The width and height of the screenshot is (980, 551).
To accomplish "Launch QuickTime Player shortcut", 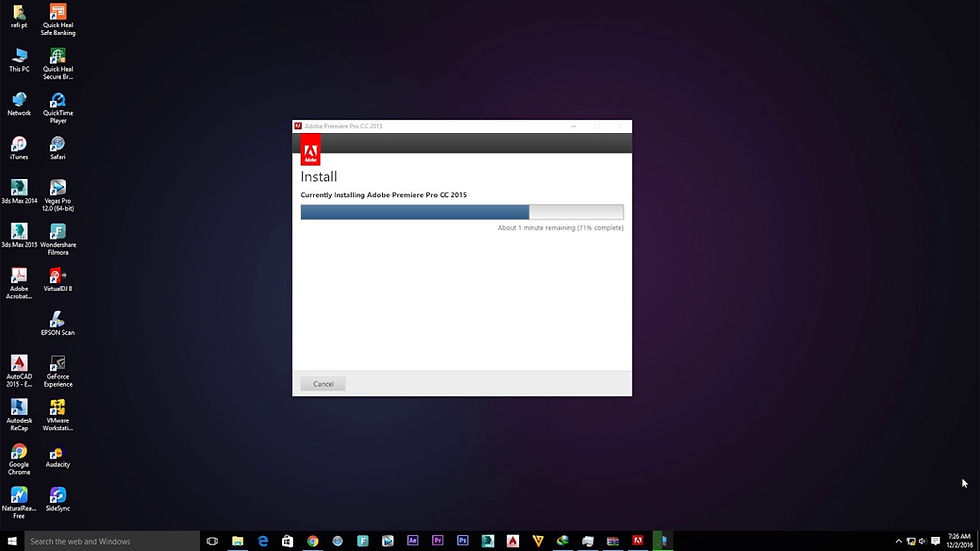I will click(x=58, y=107).
